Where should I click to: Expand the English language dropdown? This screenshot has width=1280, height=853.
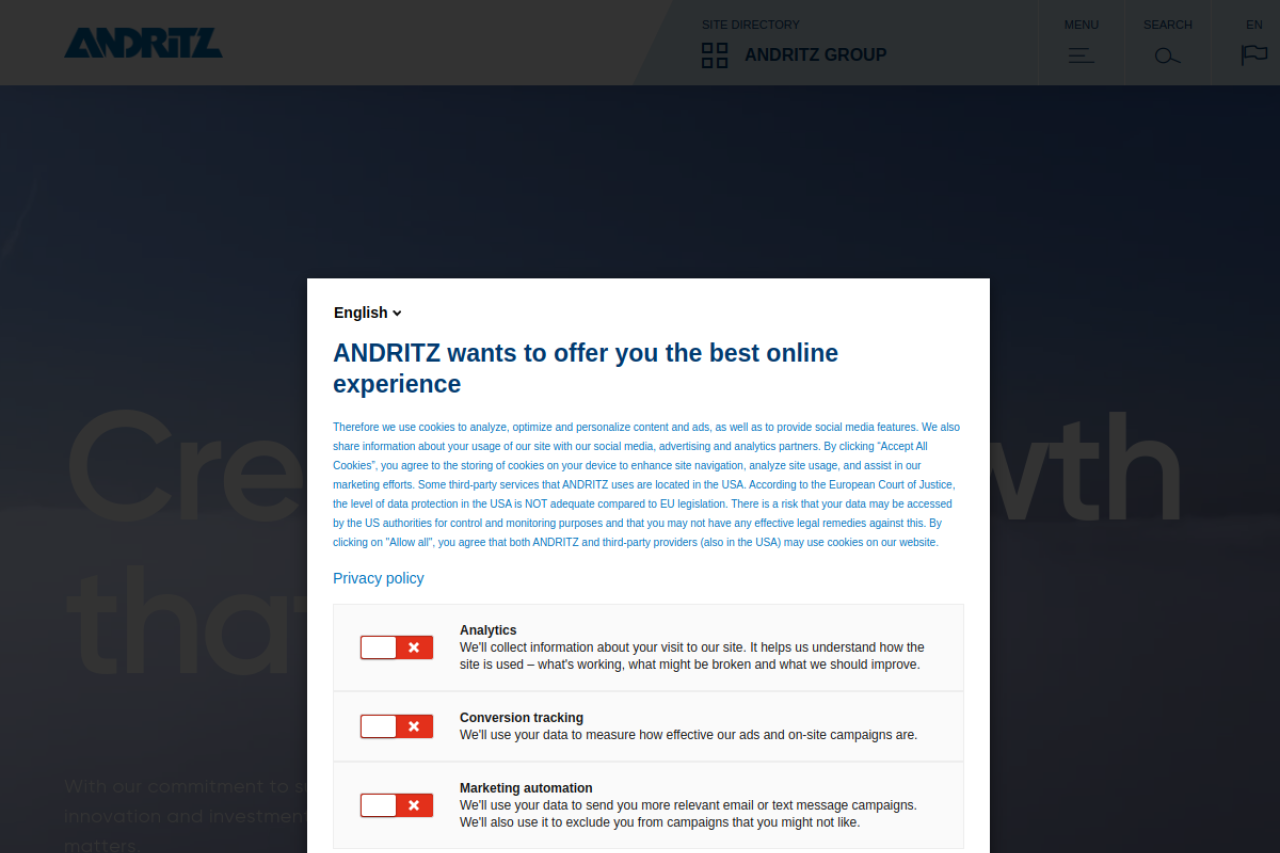tap(367, 313)
